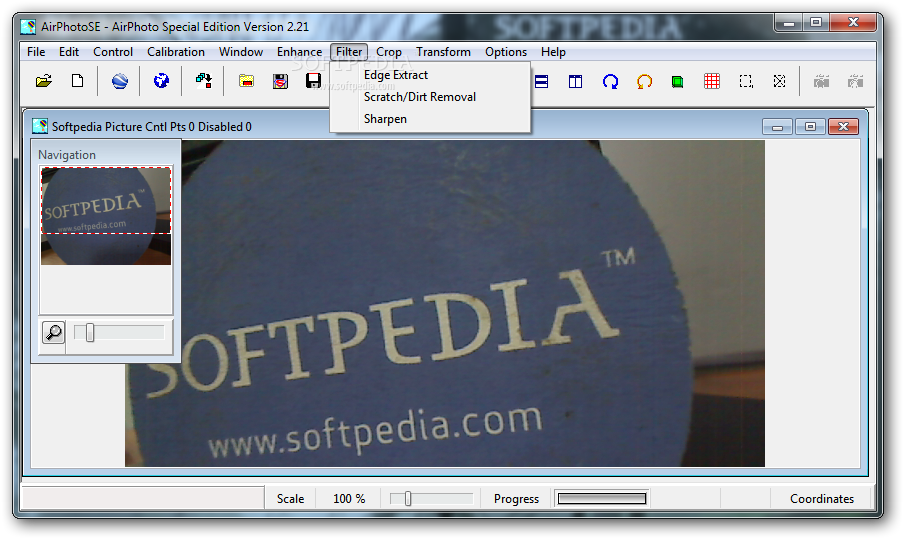Click the first greyed-out camera icon
Viewport: 904px width, 539px height.
click(x=822, y=81)
